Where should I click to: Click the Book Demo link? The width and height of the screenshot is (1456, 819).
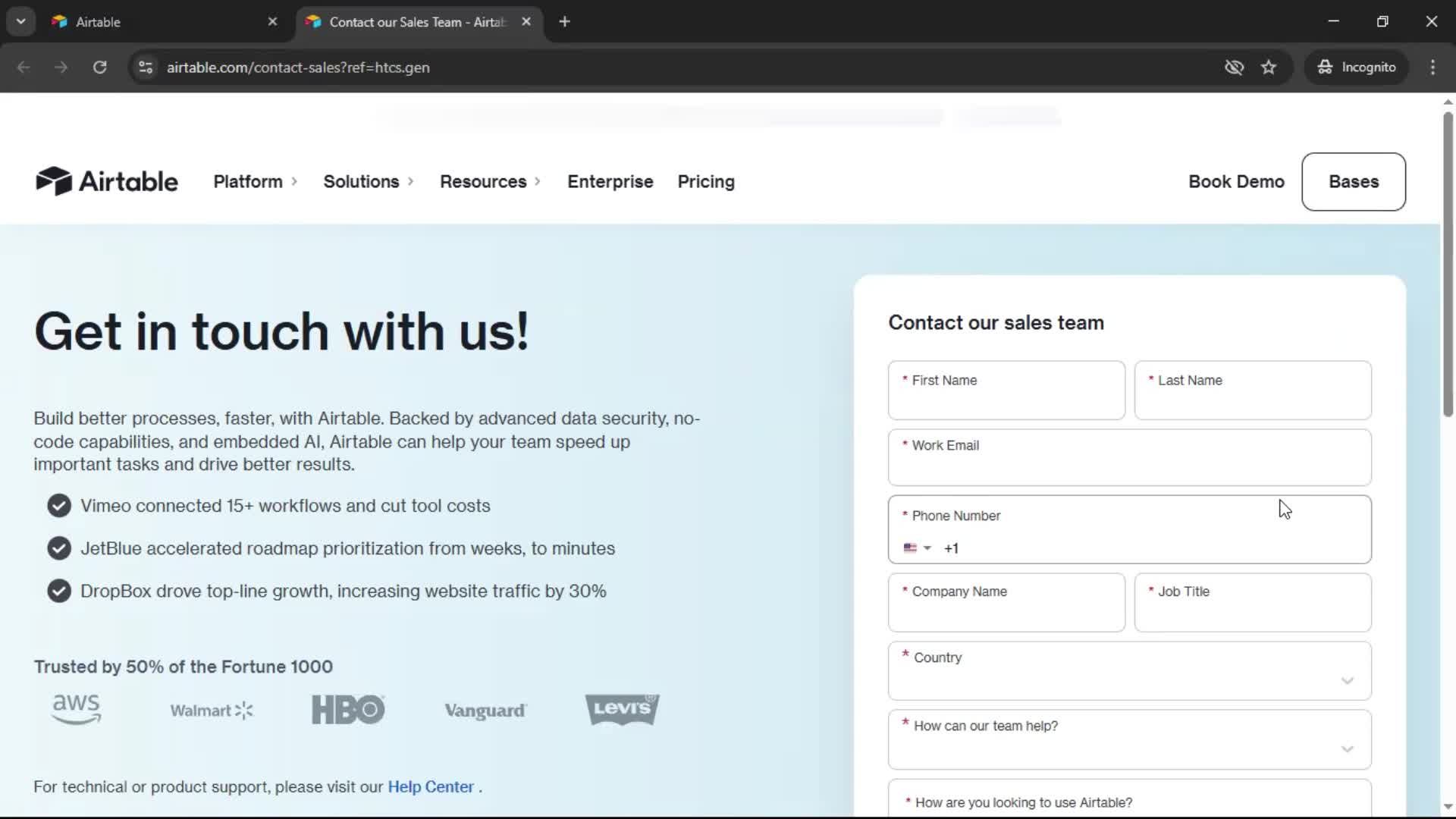1236,182
